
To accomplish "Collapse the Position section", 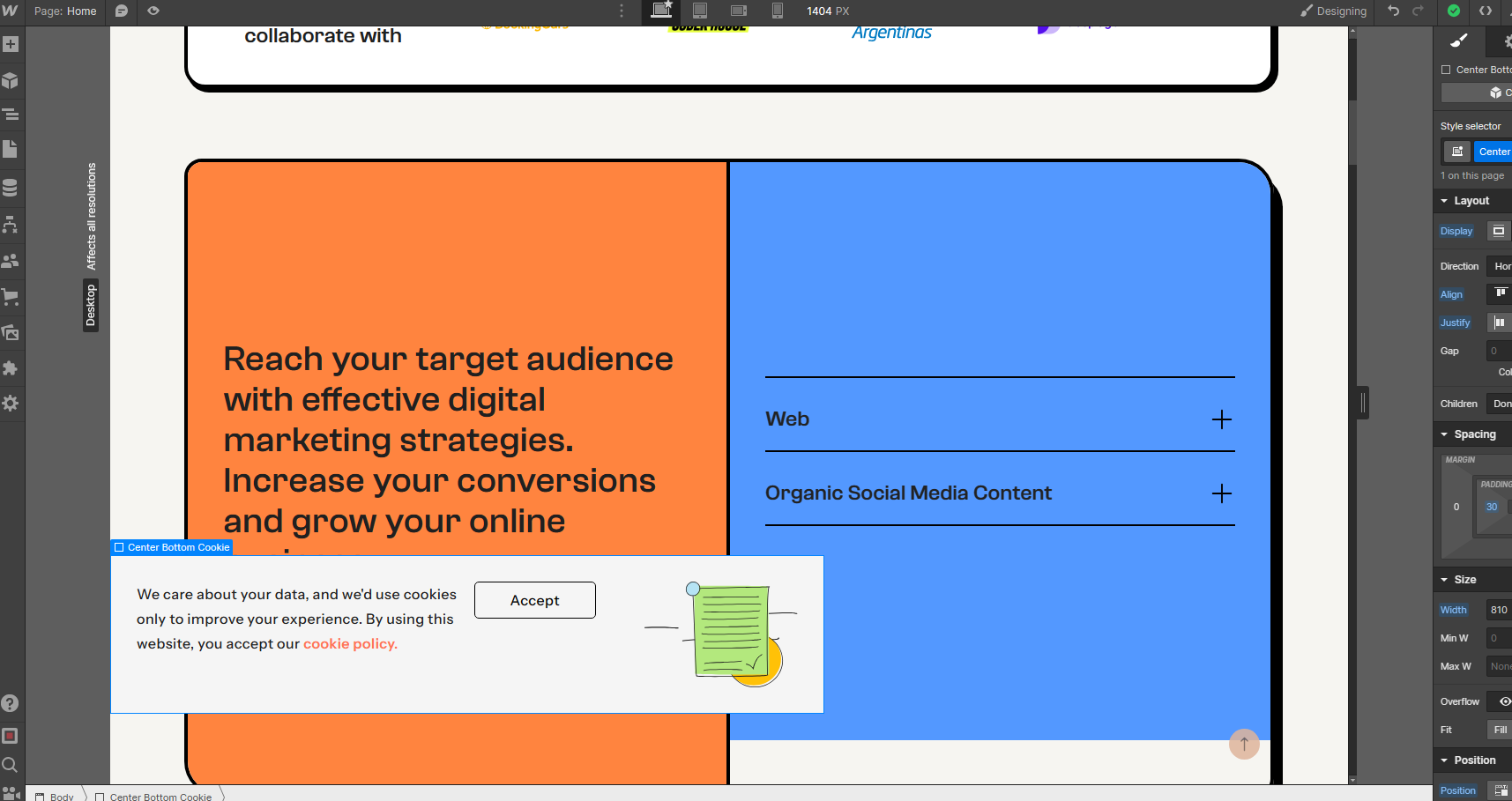I will coord(1472,760).
